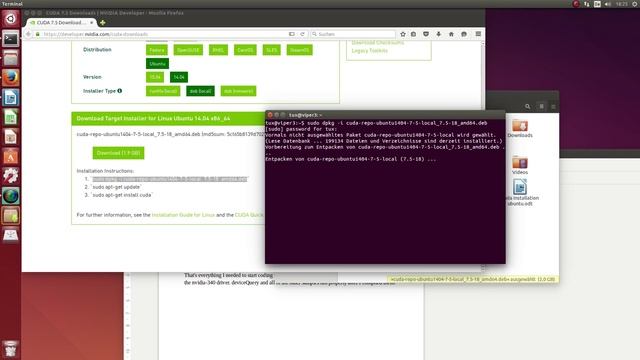This screenshot has width=640, height=360.
Task: Show bookmarks list in Firefox toolbar
Action: [413, 34]
